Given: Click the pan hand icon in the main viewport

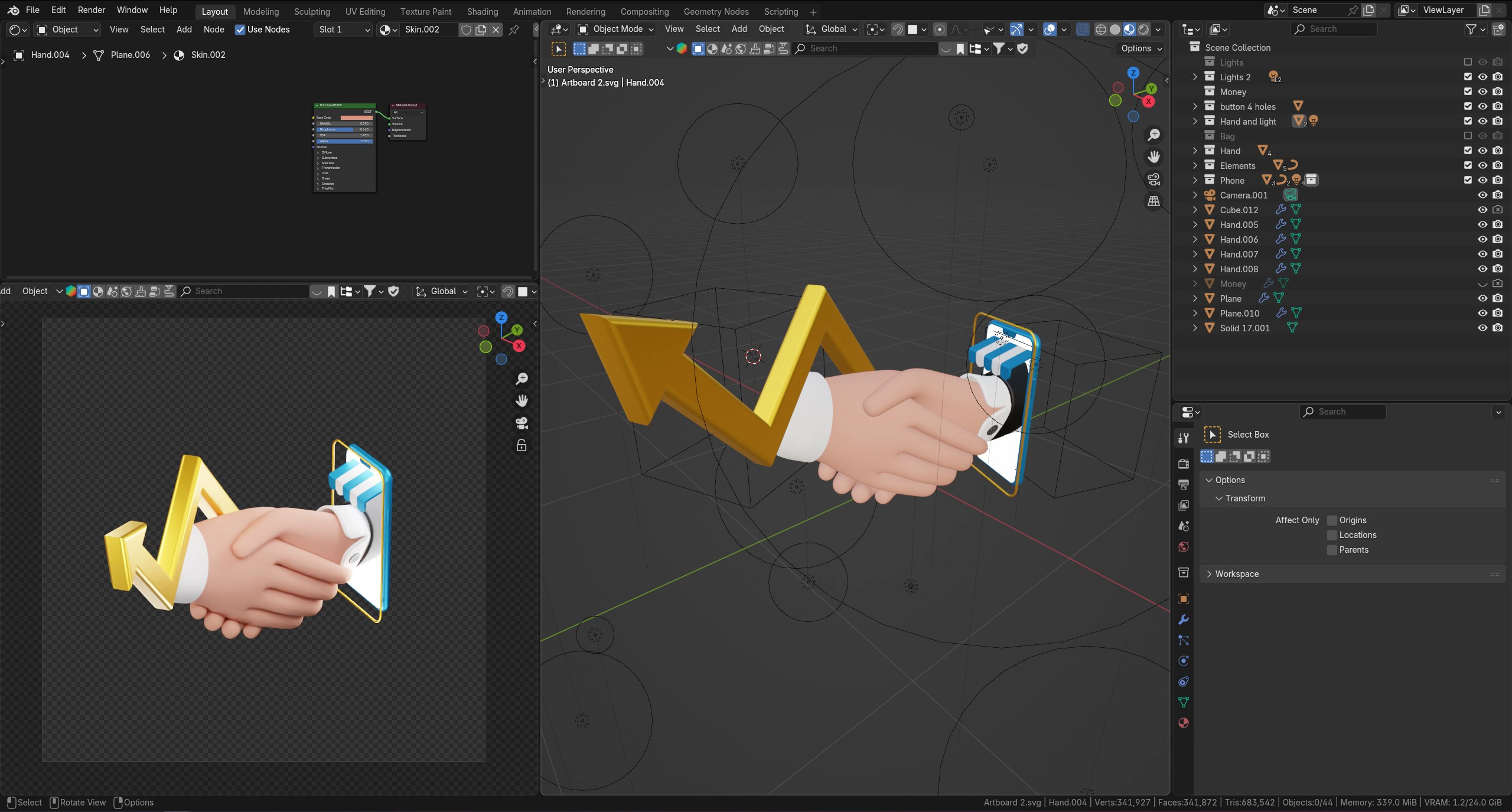Looking at the screenshot, I should pos(1153,157).
